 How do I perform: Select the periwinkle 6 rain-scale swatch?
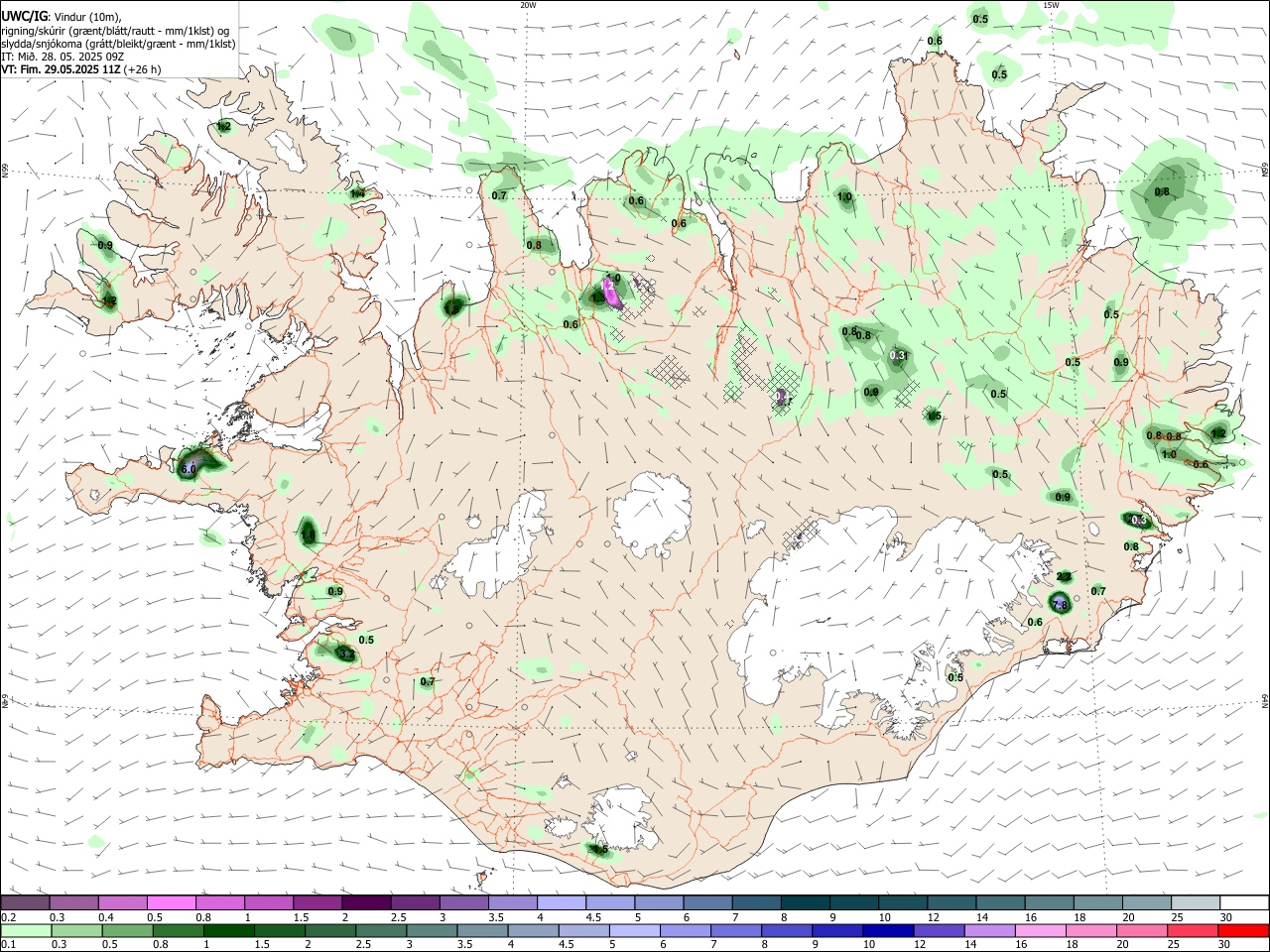point(685,931)
